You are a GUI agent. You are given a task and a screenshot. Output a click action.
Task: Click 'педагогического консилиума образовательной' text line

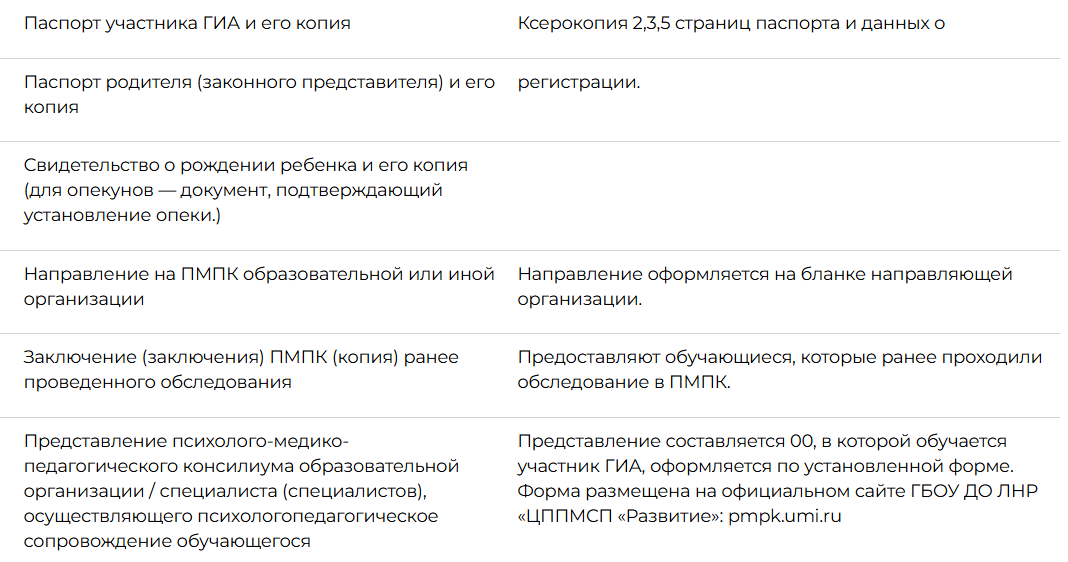point(241,467)
